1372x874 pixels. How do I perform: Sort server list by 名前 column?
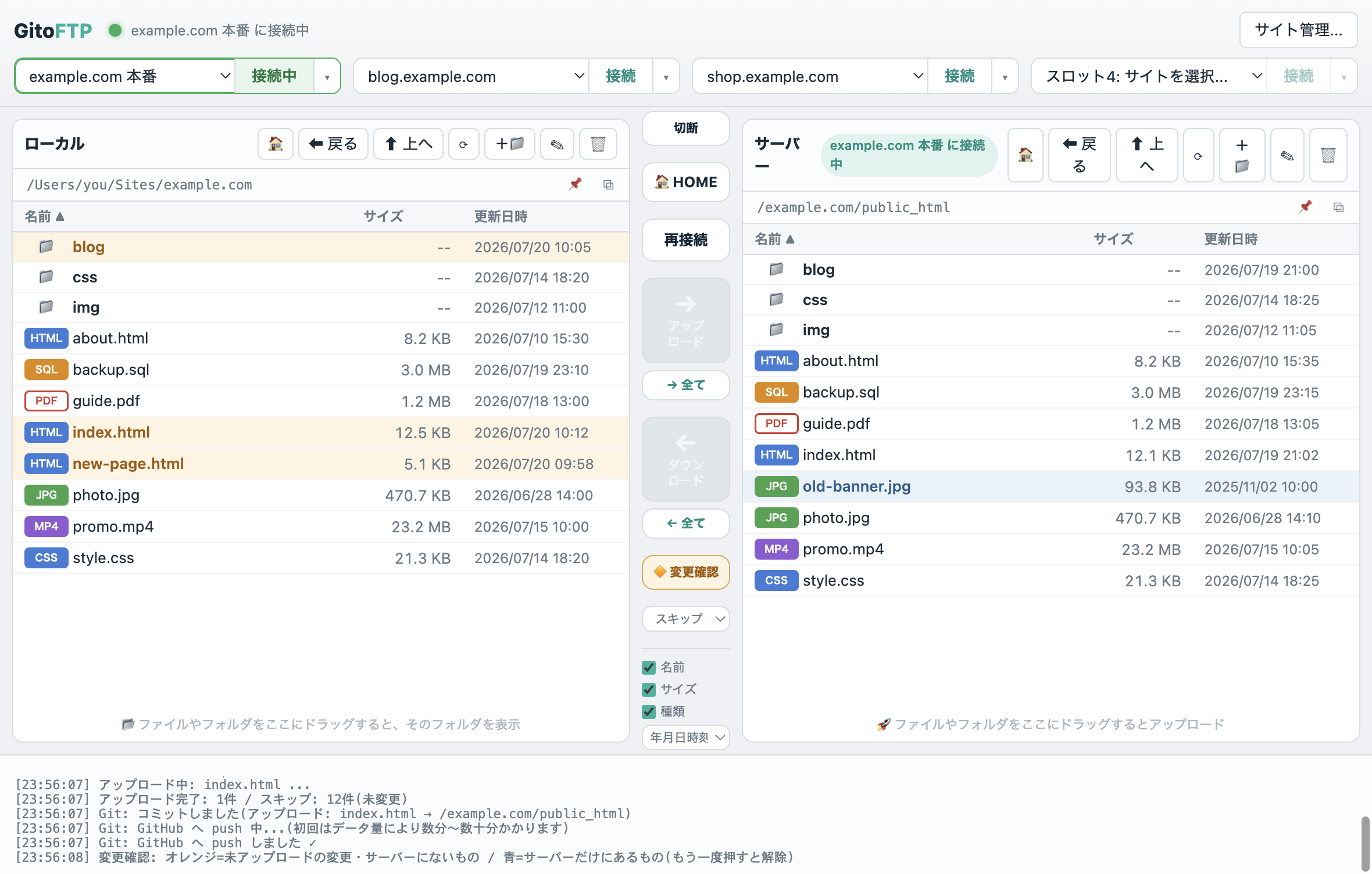click(x=774, y=239)
